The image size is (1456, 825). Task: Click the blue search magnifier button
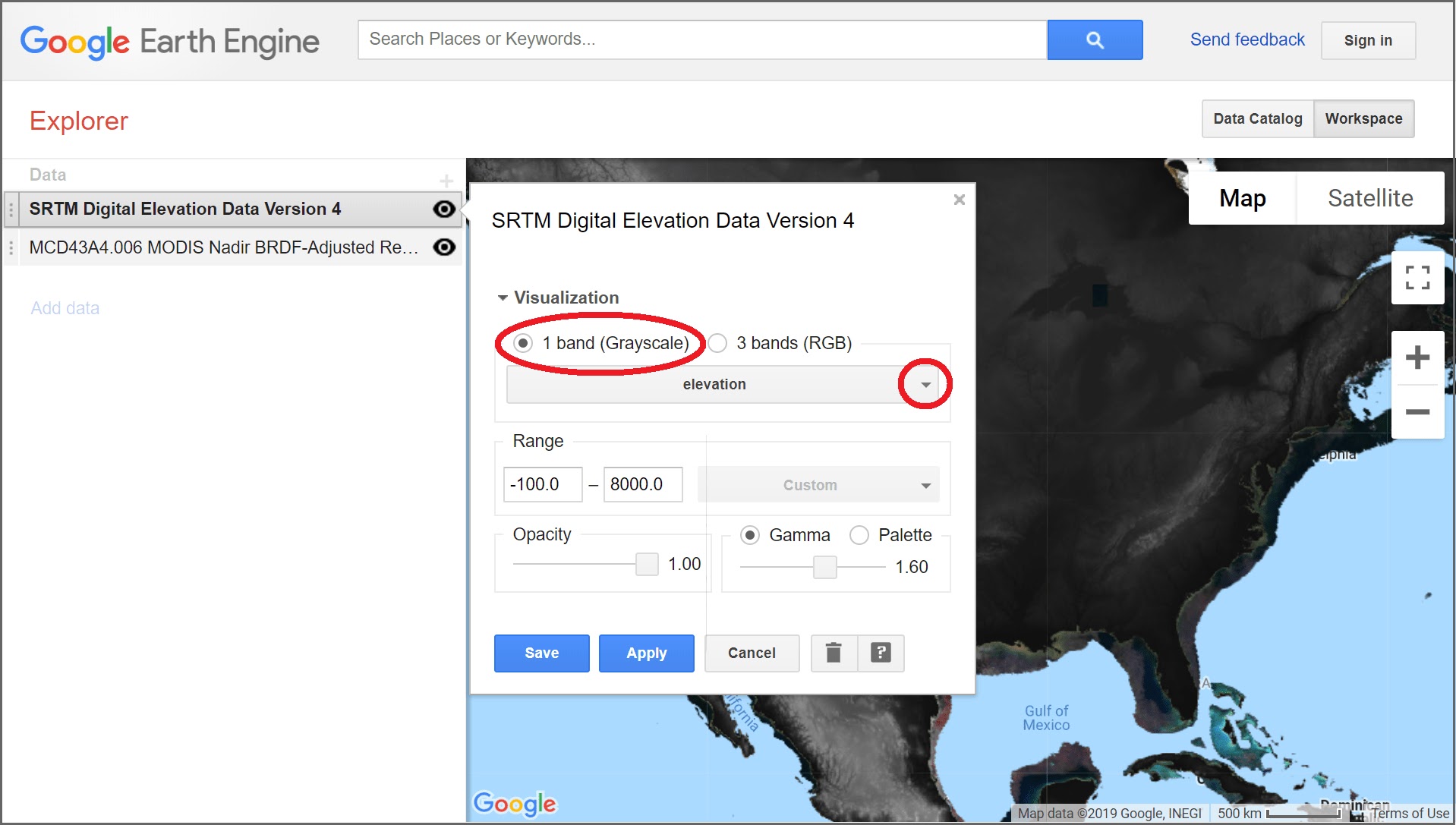1095,40
